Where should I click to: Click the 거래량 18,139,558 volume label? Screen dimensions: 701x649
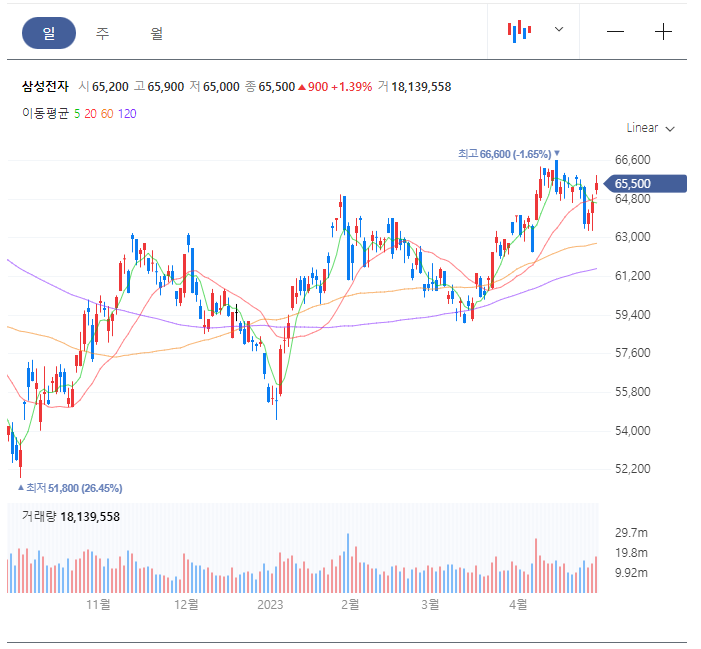pos(71,517)
